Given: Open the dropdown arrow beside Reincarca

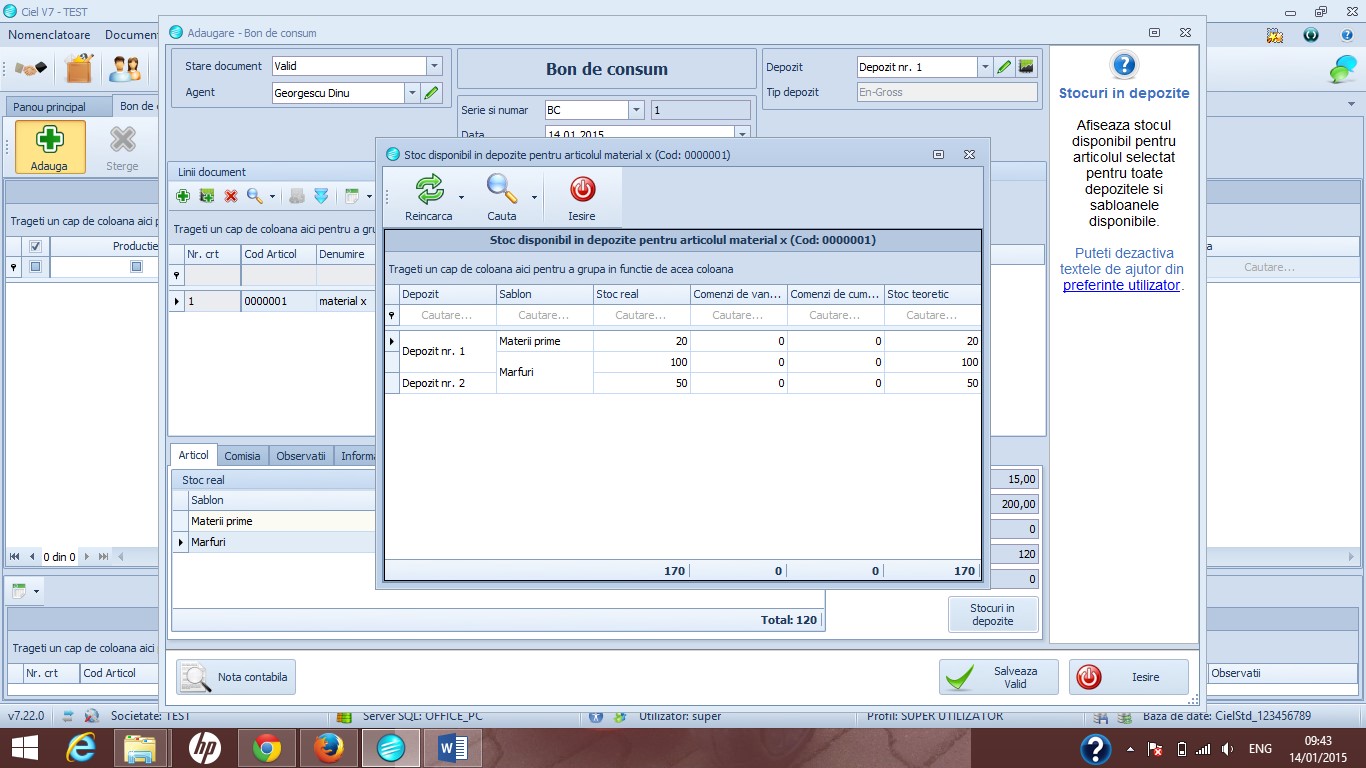Looking at the screenshot, I should [461, 197].
